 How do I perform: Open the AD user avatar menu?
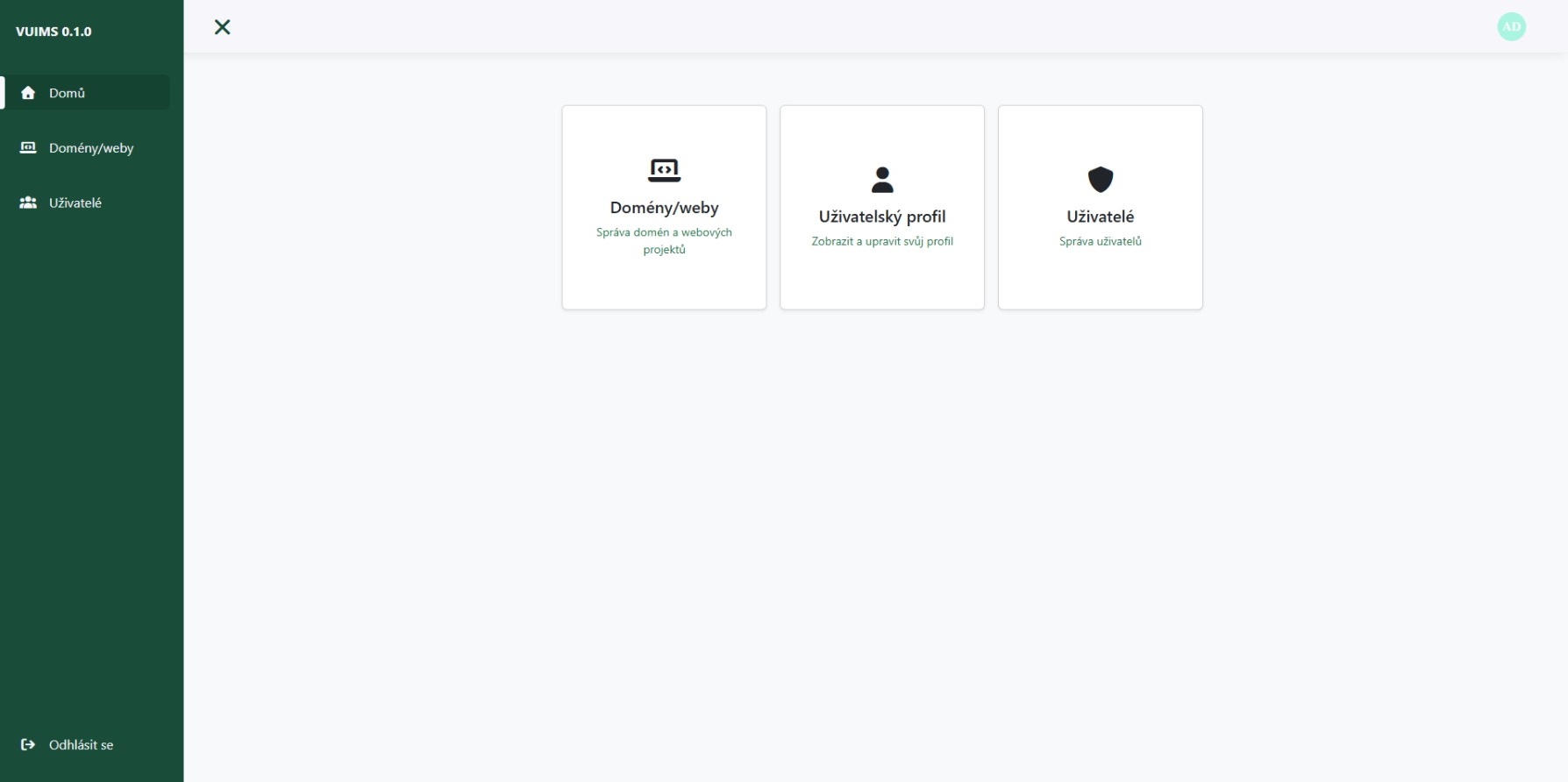click(x=1511, y=27)
